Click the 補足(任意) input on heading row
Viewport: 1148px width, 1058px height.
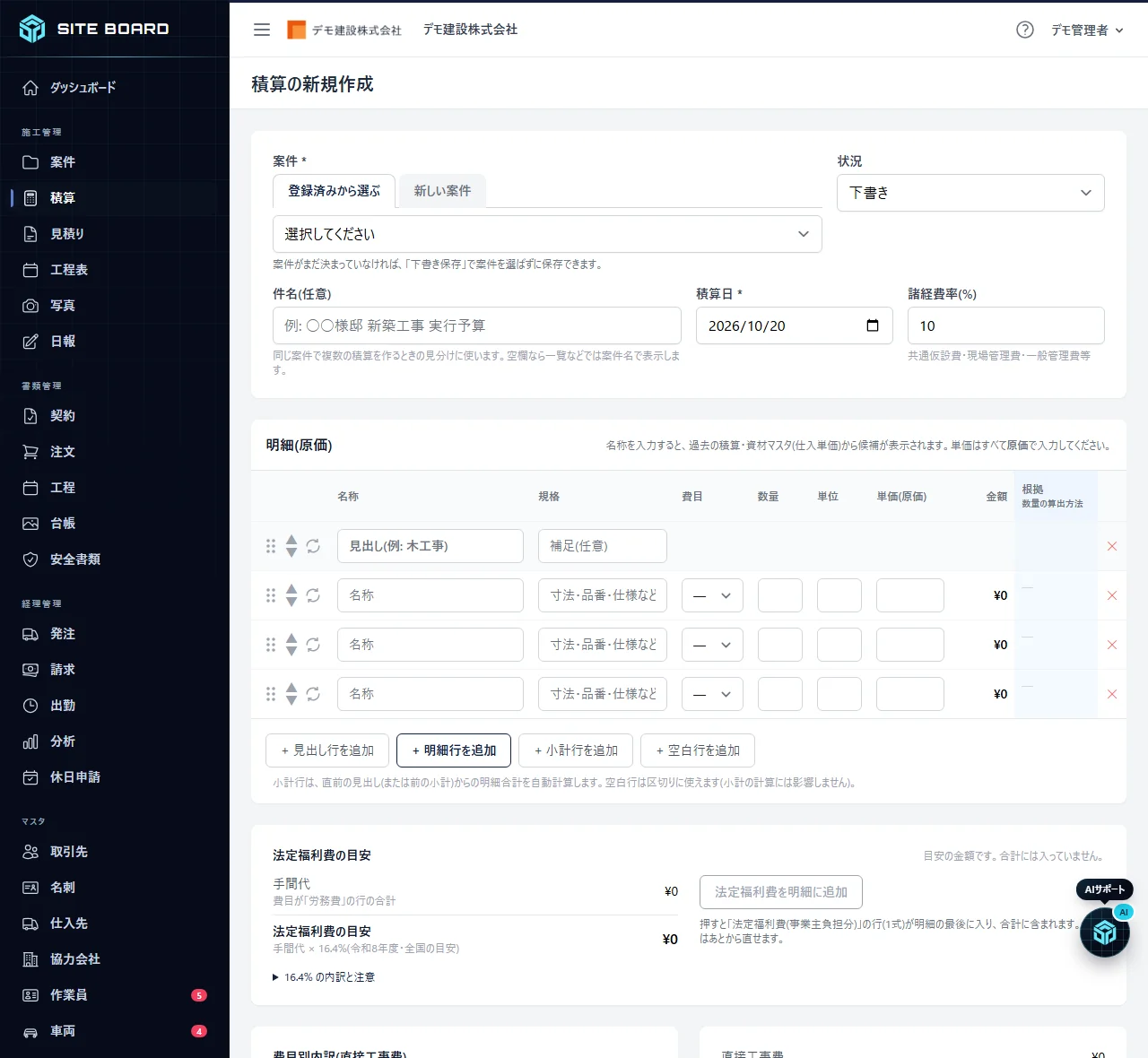pos(603,546)
